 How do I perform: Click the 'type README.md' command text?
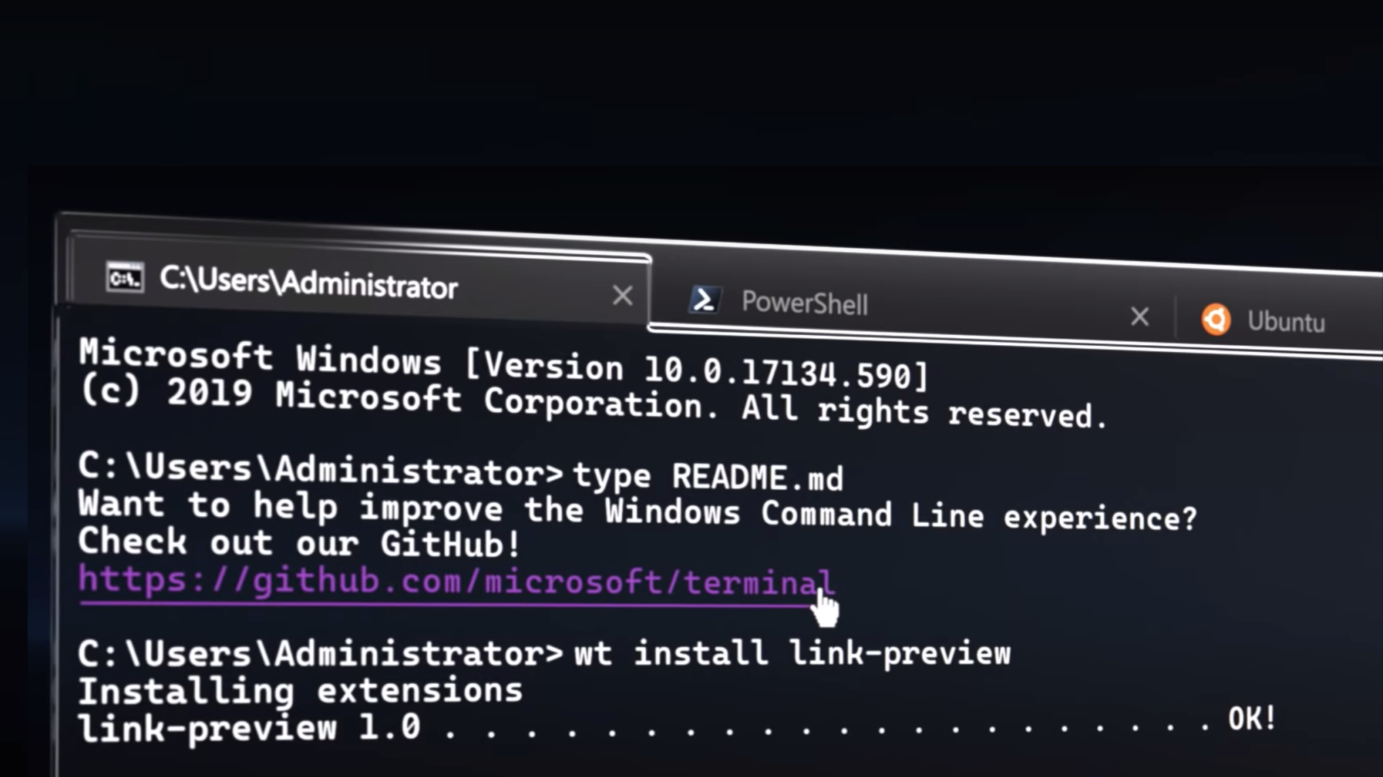tap(708, 476)
